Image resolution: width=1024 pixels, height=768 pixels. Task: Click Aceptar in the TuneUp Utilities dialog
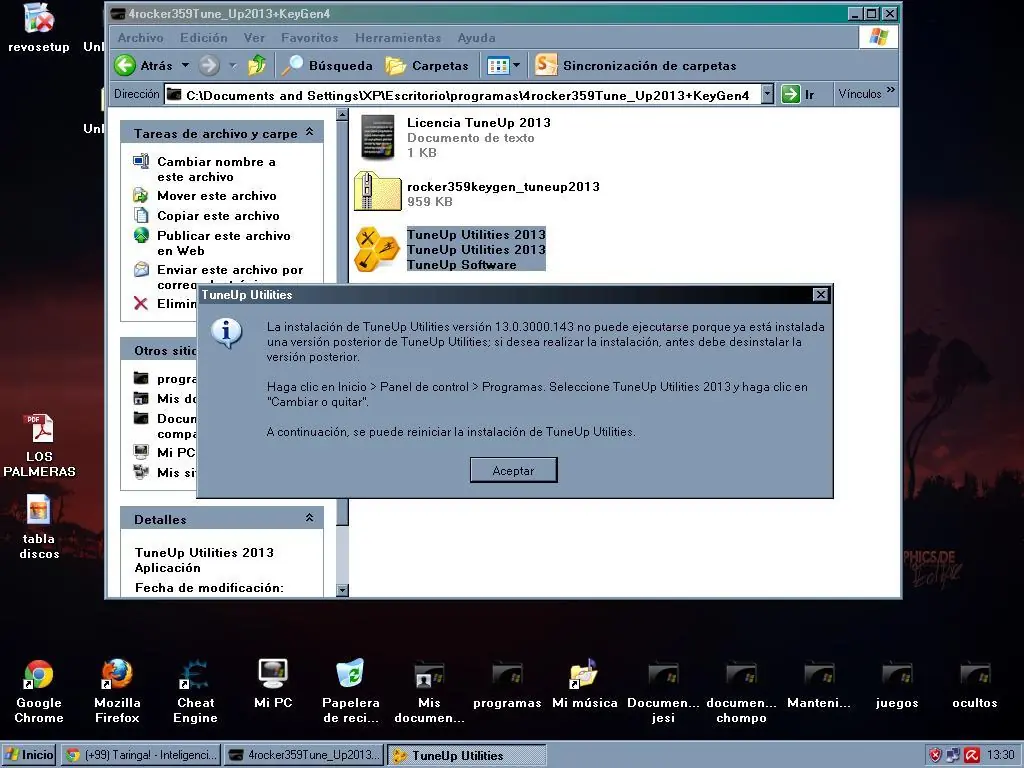(513, 470)
